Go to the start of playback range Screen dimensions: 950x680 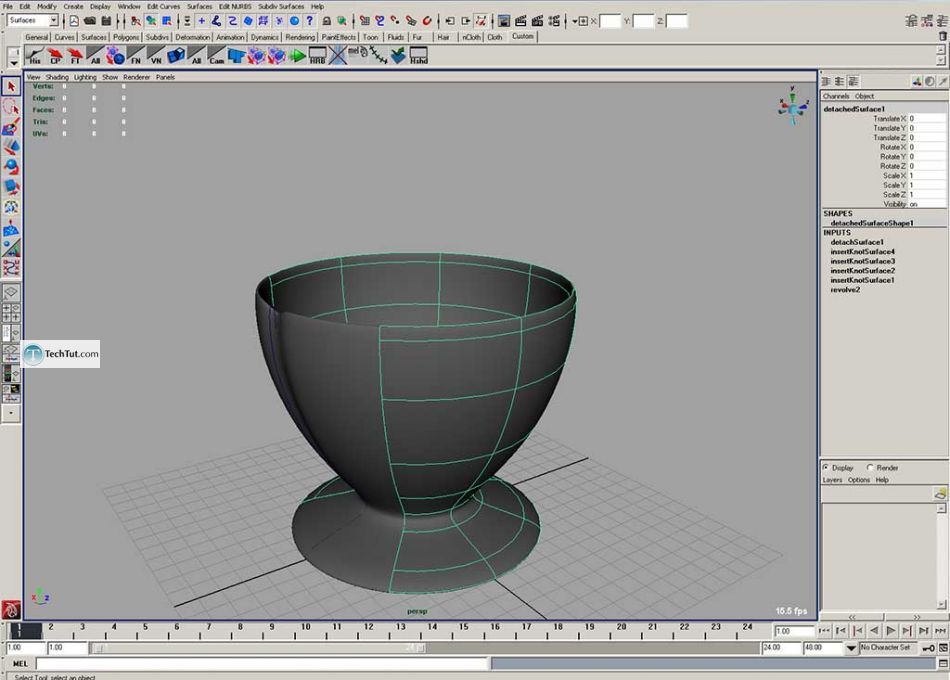click(824, 631)
